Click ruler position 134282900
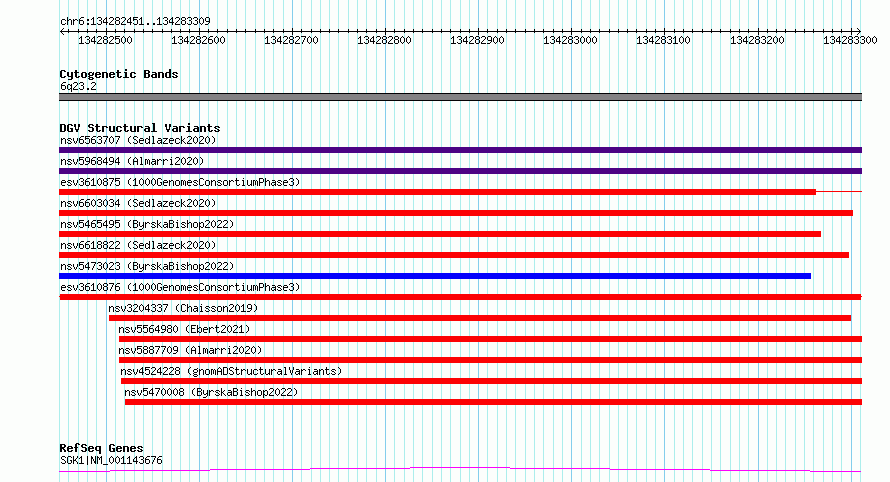 (477, 40)
